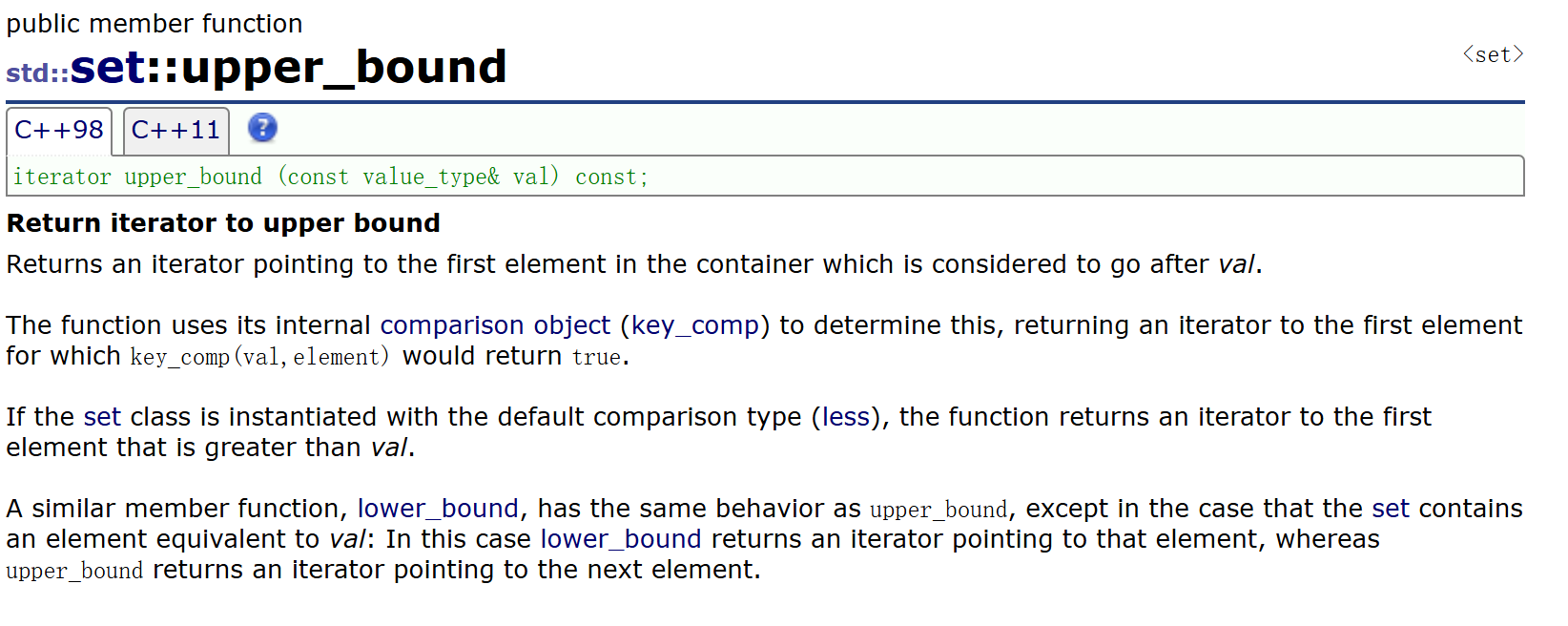
Task: Click the blue question mark help icon
Action: [262, 128]
